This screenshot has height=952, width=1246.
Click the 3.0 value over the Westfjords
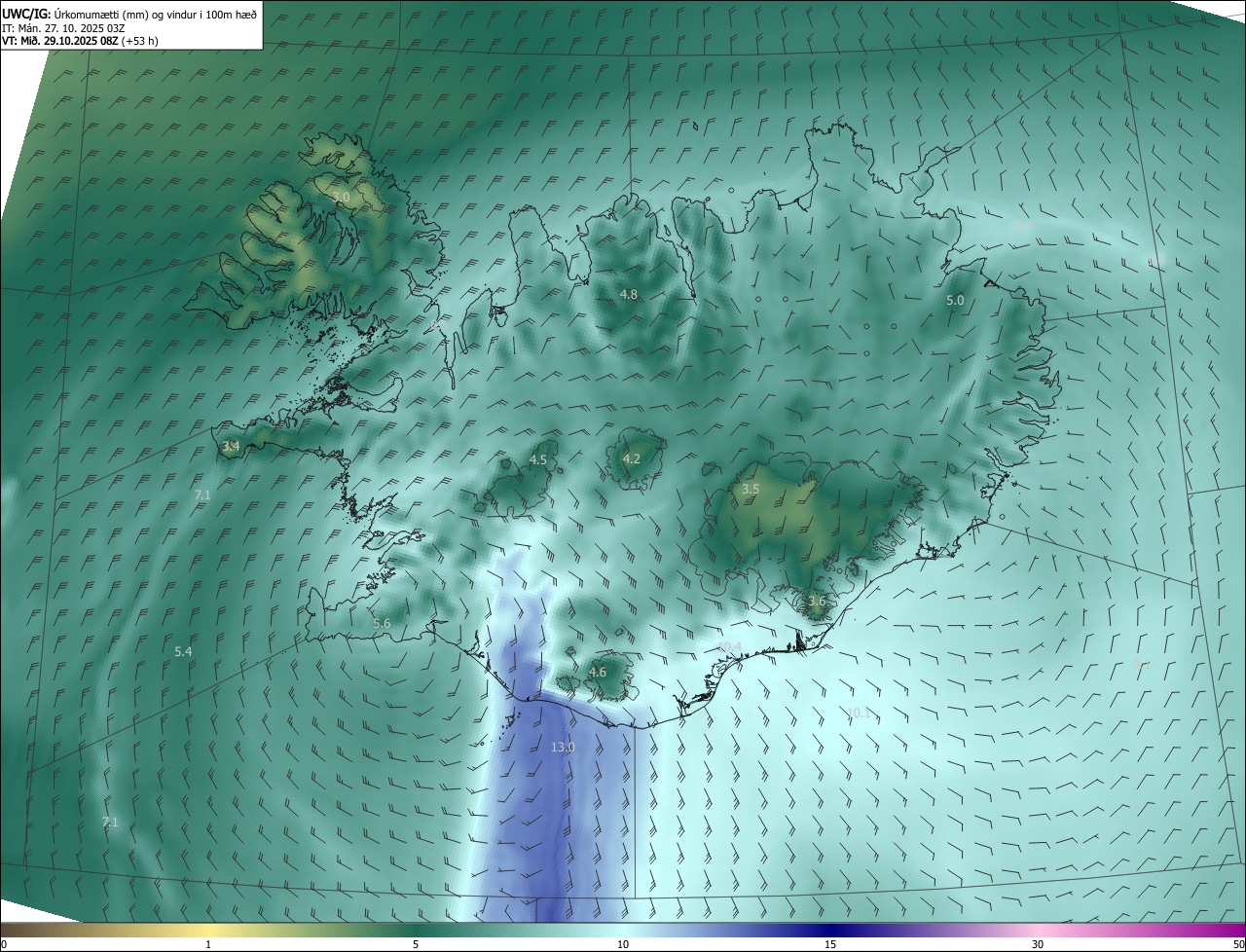click(x=341, y=198)
